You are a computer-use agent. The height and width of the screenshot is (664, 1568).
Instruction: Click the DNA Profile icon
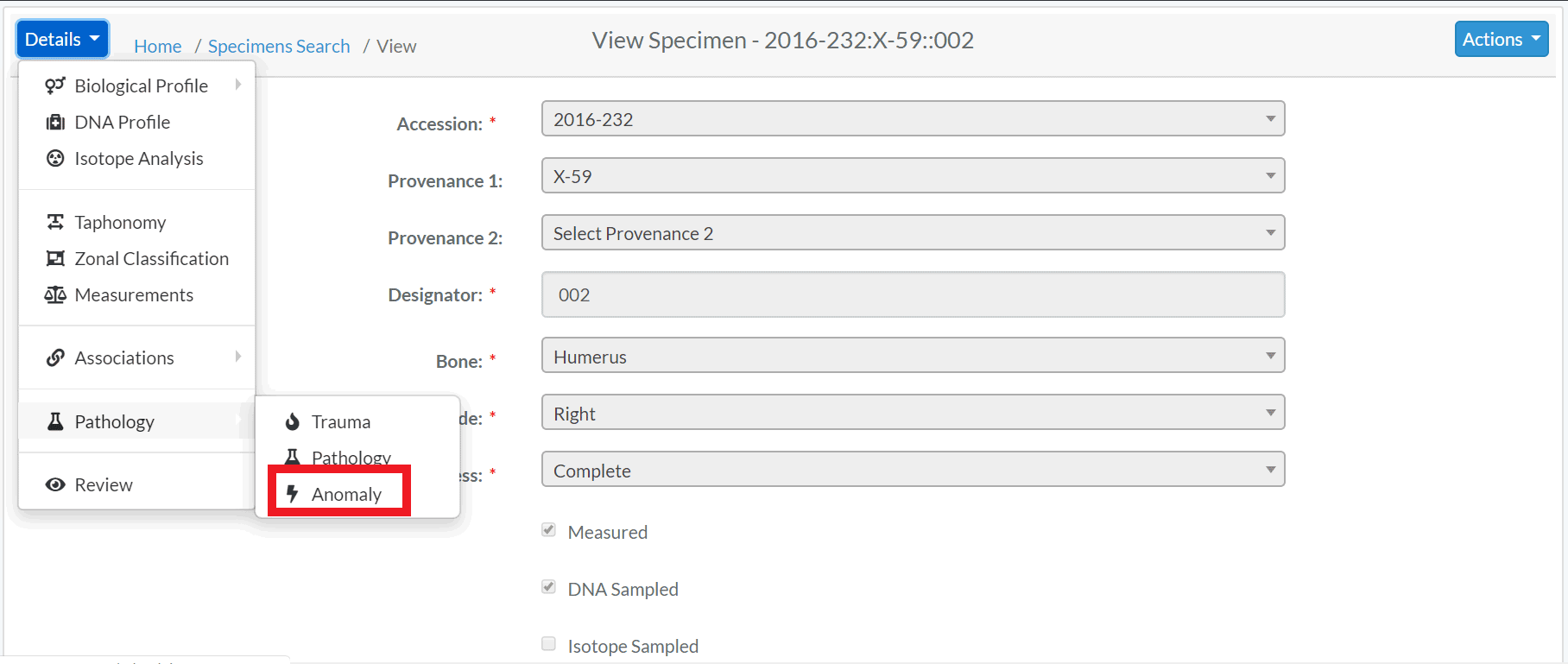55,122
